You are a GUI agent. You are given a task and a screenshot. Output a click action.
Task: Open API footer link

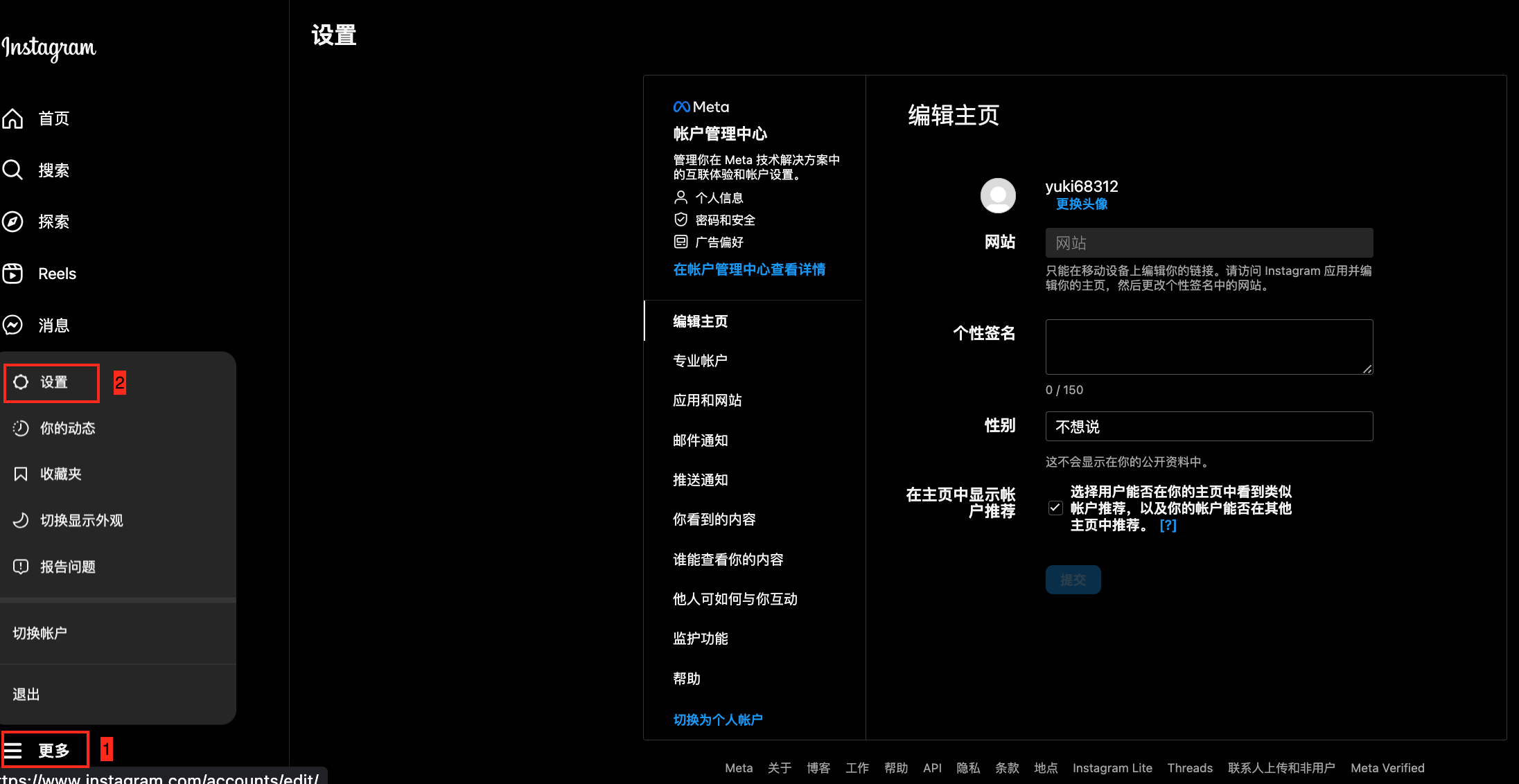coord(932,767)
